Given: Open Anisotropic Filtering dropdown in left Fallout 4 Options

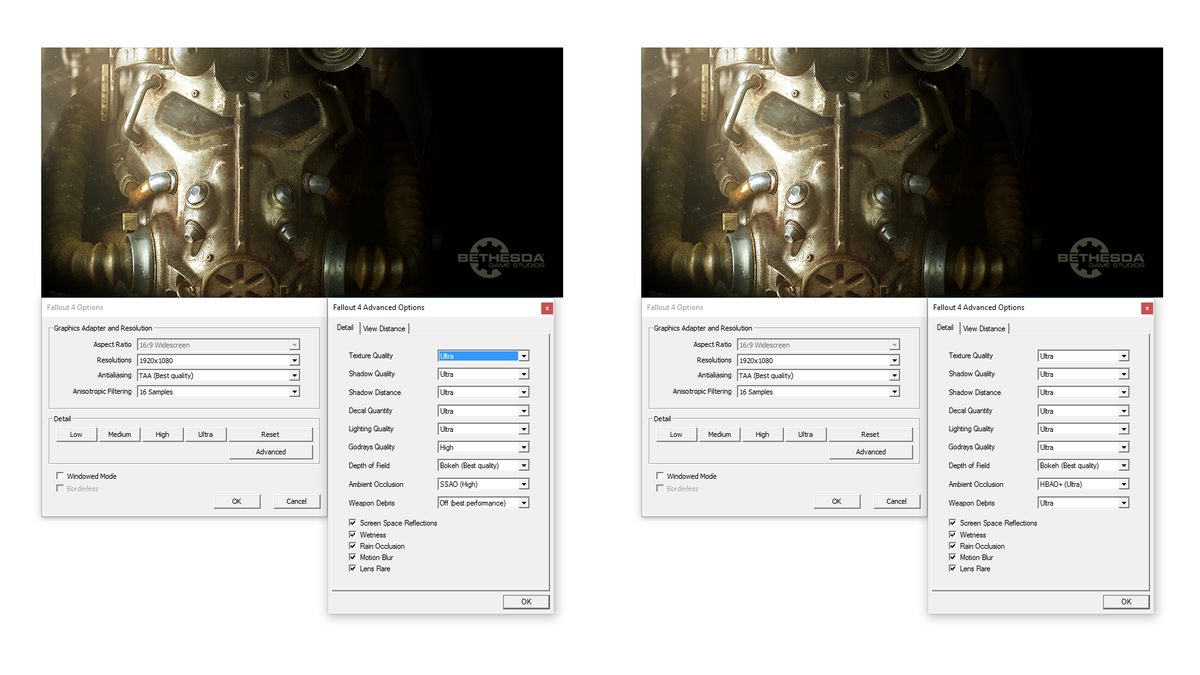Looking at the screenshot, I should point(218,392).
